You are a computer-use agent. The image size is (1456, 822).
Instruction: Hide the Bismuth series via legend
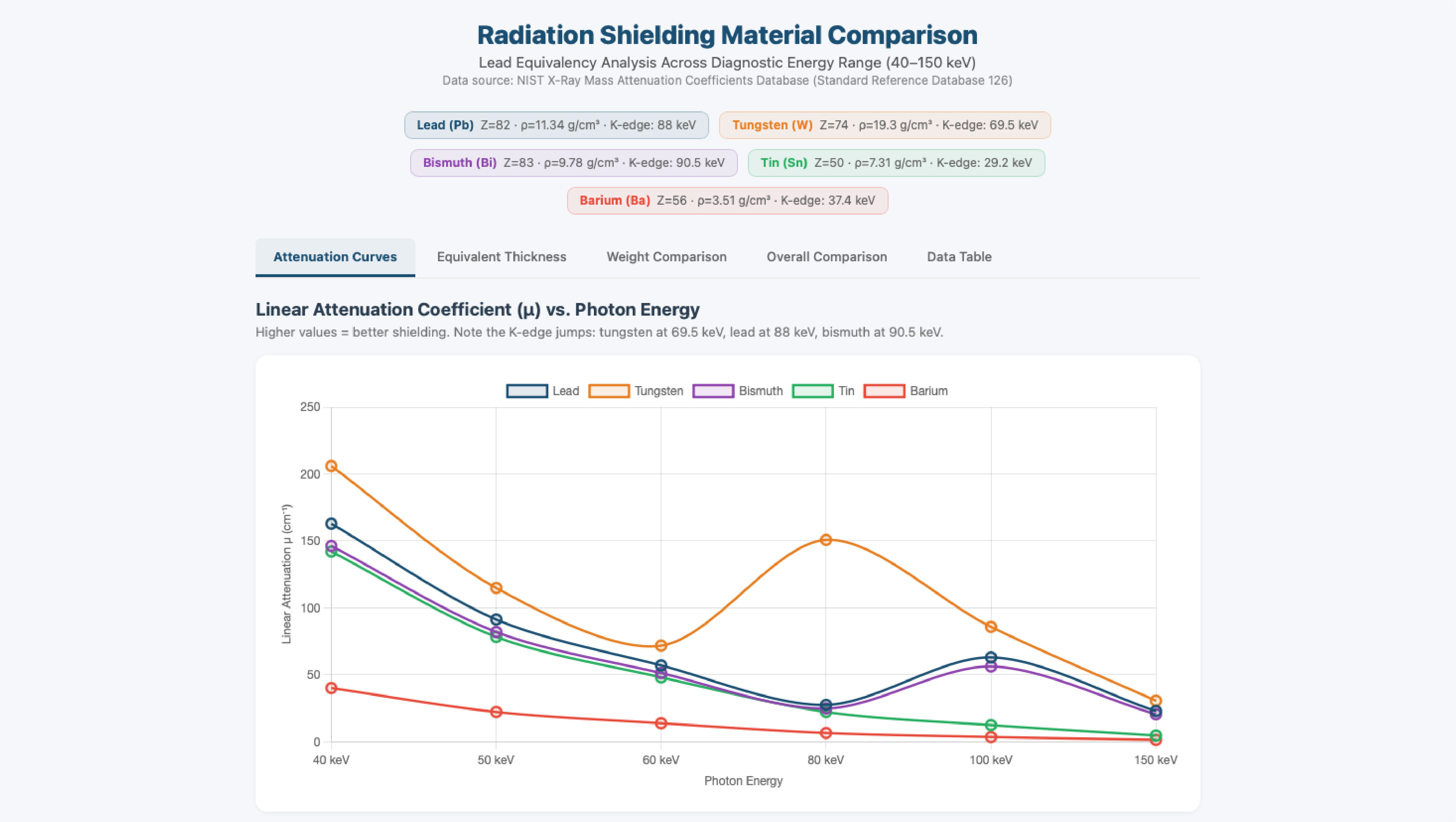point(713,391)
